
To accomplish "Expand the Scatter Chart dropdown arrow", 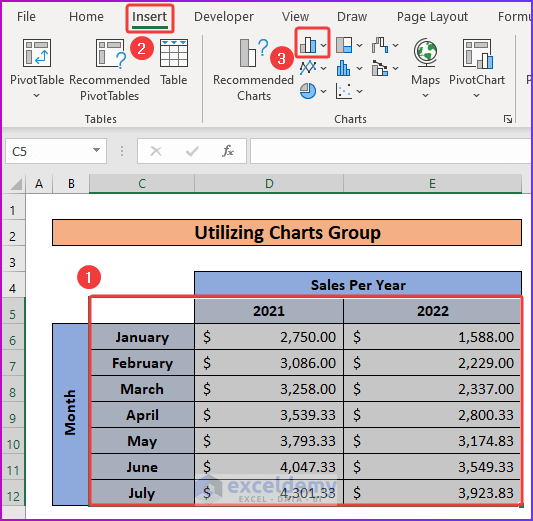I will [x=359, y=91].
